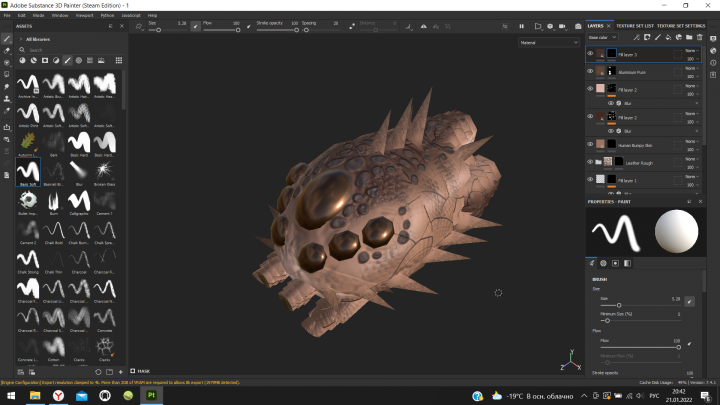Open opacity dropdown for Human Bumpy Skin
Screen dimensions: 720x405
coord(692,150)
